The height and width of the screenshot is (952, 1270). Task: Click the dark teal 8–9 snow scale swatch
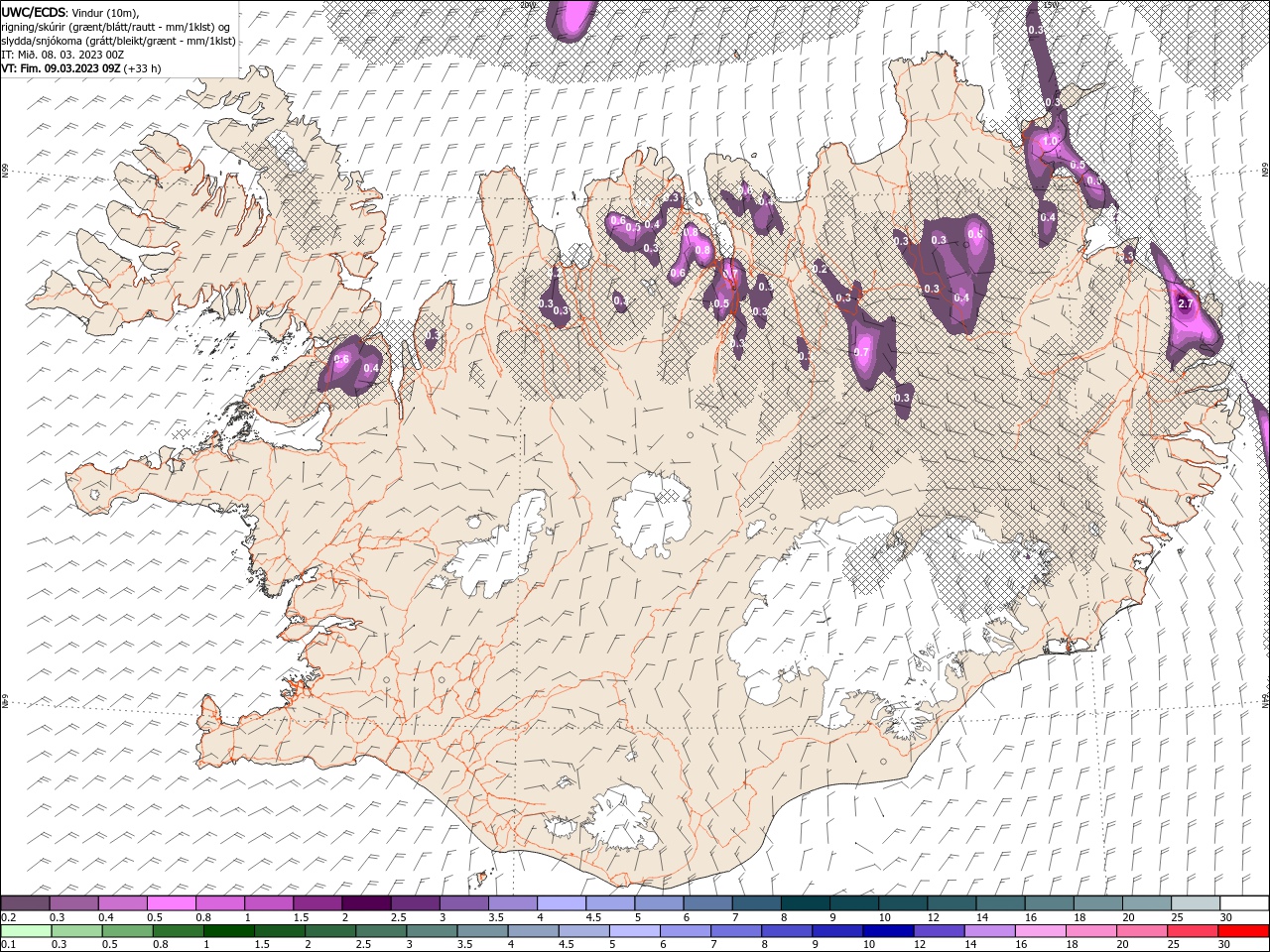[x=805, y=903]
